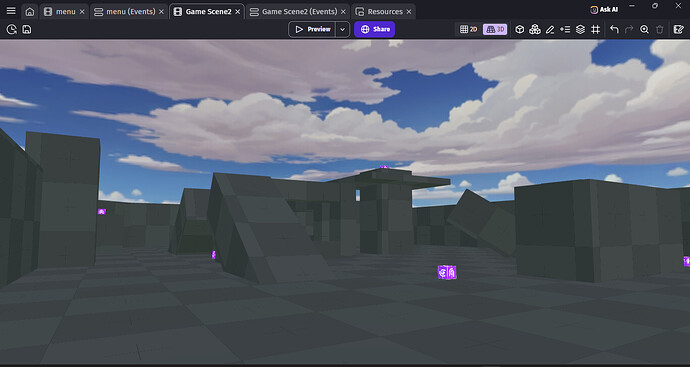690x367 pixels.
Task: Minimize the GDevelop window
Action: 632,6
